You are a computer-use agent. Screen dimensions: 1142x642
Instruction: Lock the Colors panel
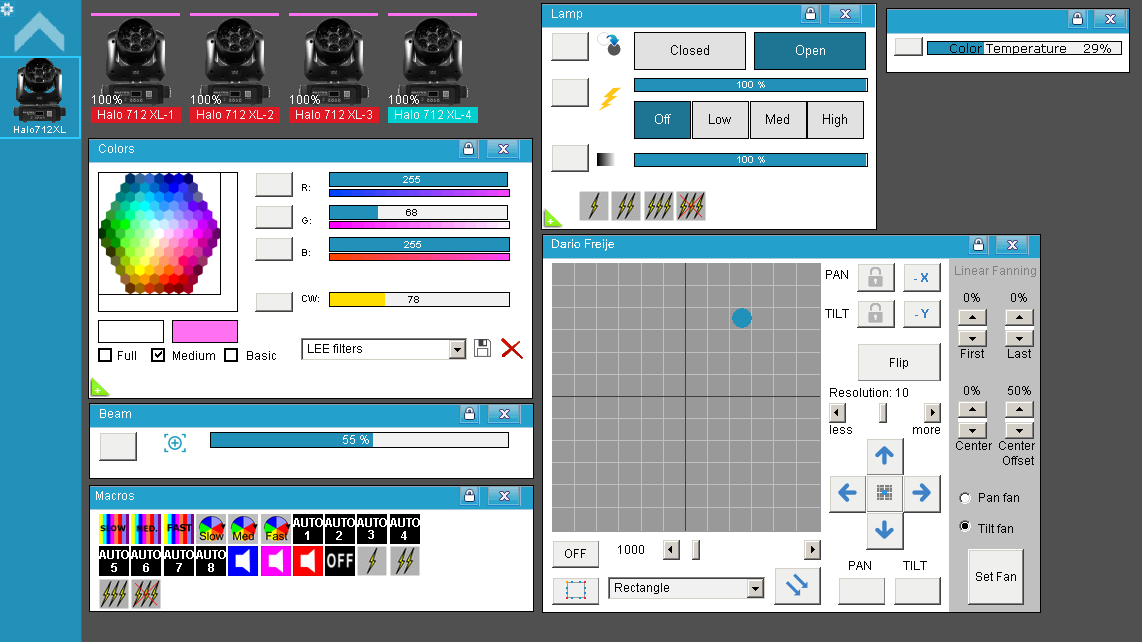(x=468, y=149)
